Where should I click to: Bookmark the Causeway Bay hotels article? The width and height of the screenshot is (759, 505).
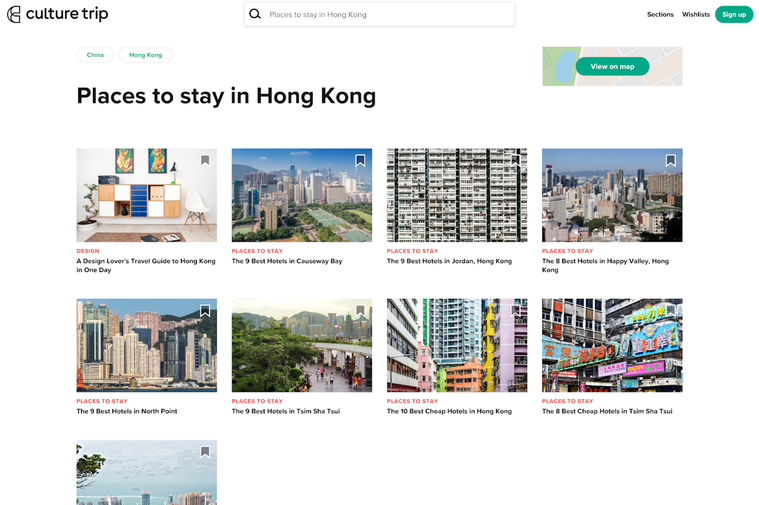pyautogui.click(x=360, y=160)
